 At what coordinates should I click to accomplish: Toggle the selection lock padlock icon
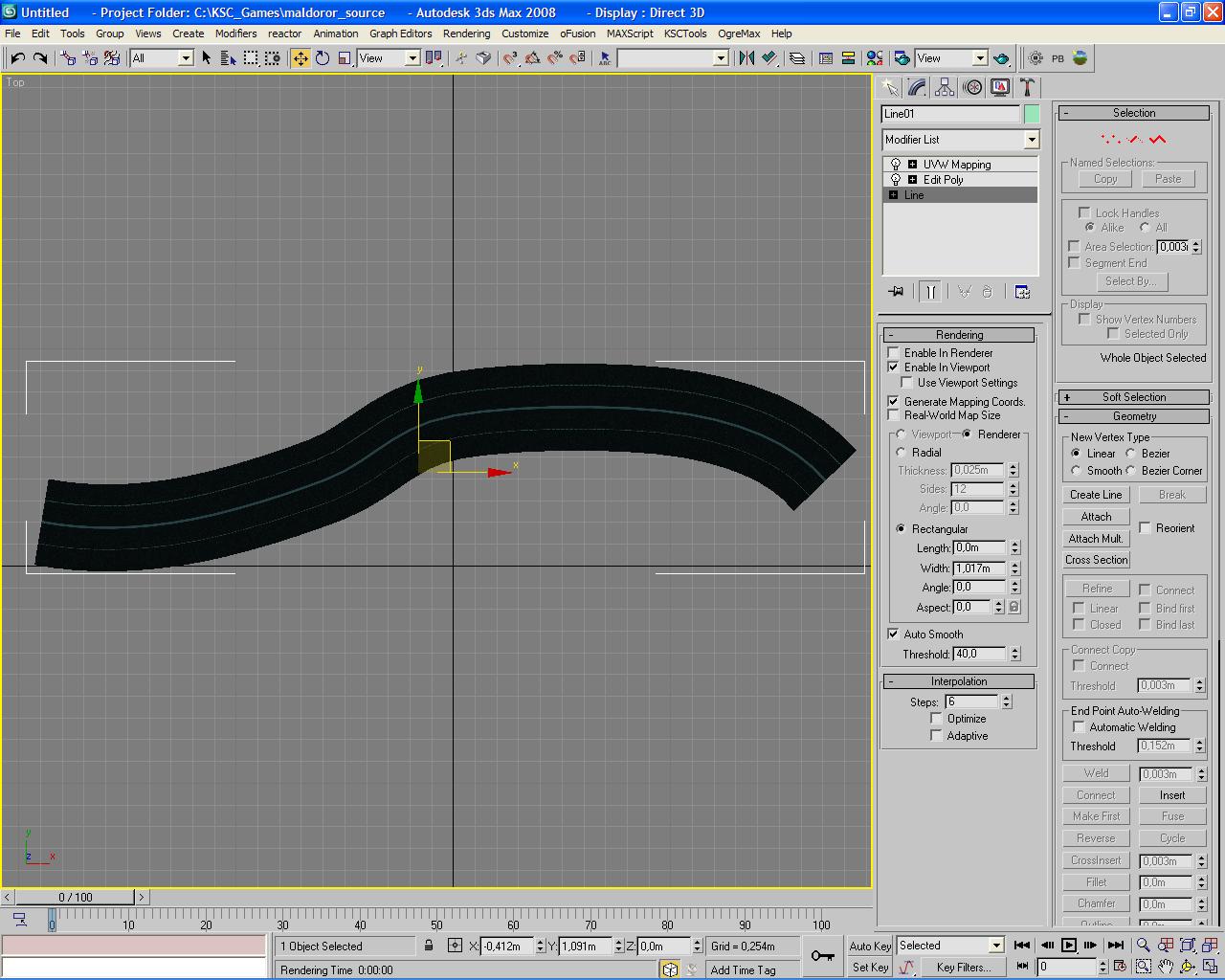pos(429,946)
